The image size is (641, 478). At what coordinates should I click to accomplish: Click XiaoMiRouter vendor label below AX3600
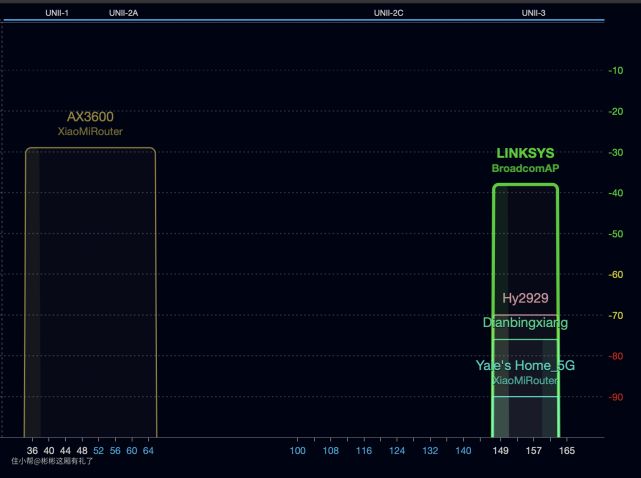click(90, 132)
